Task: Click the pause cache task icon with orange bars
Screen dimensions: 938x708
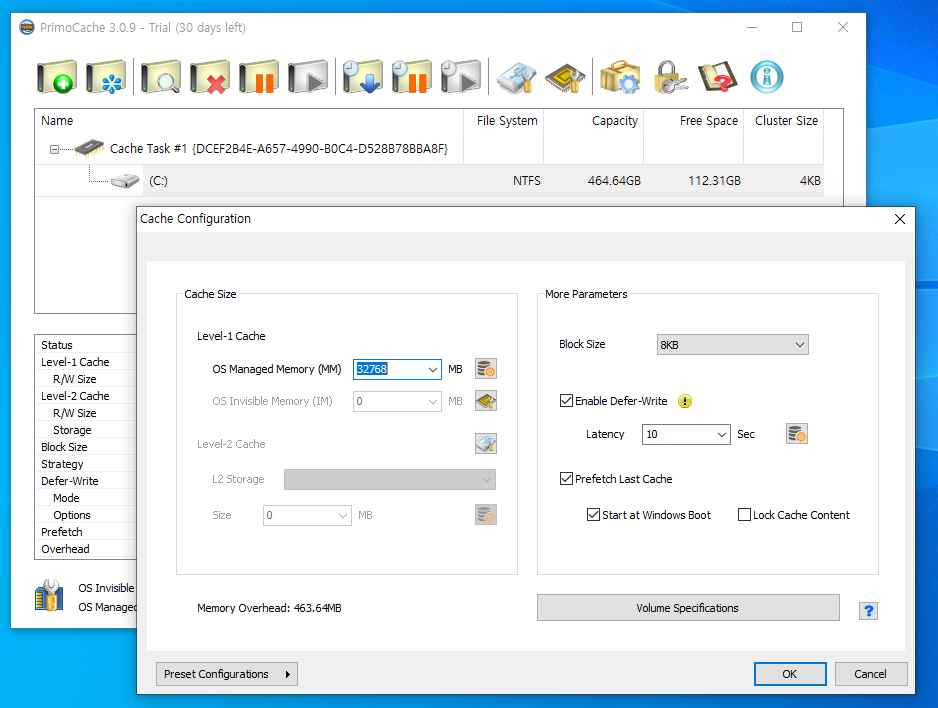Action: (259, 77)
